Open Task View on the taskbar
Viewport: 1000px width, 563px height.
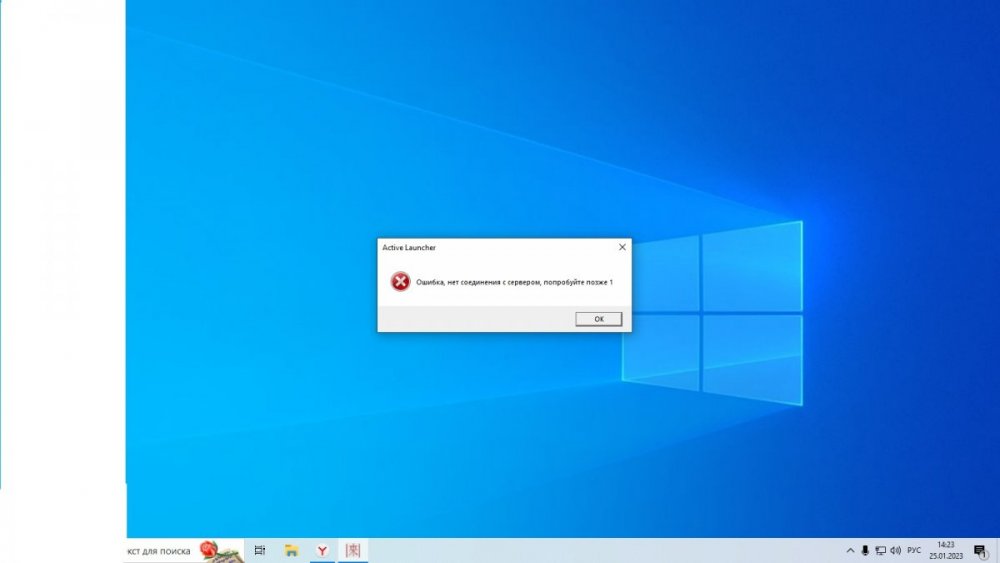(260, 550)
